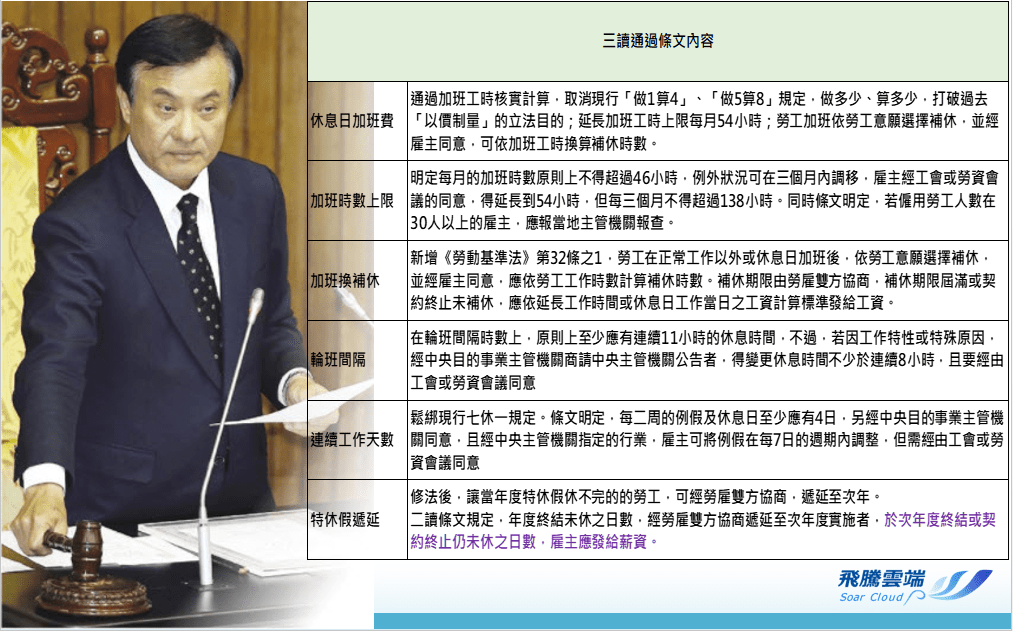Image resolution: width=1013 pixels, height=631 pixels.
Task: Select the 休息日加班費 row label
Action: [x=352, y=121]
